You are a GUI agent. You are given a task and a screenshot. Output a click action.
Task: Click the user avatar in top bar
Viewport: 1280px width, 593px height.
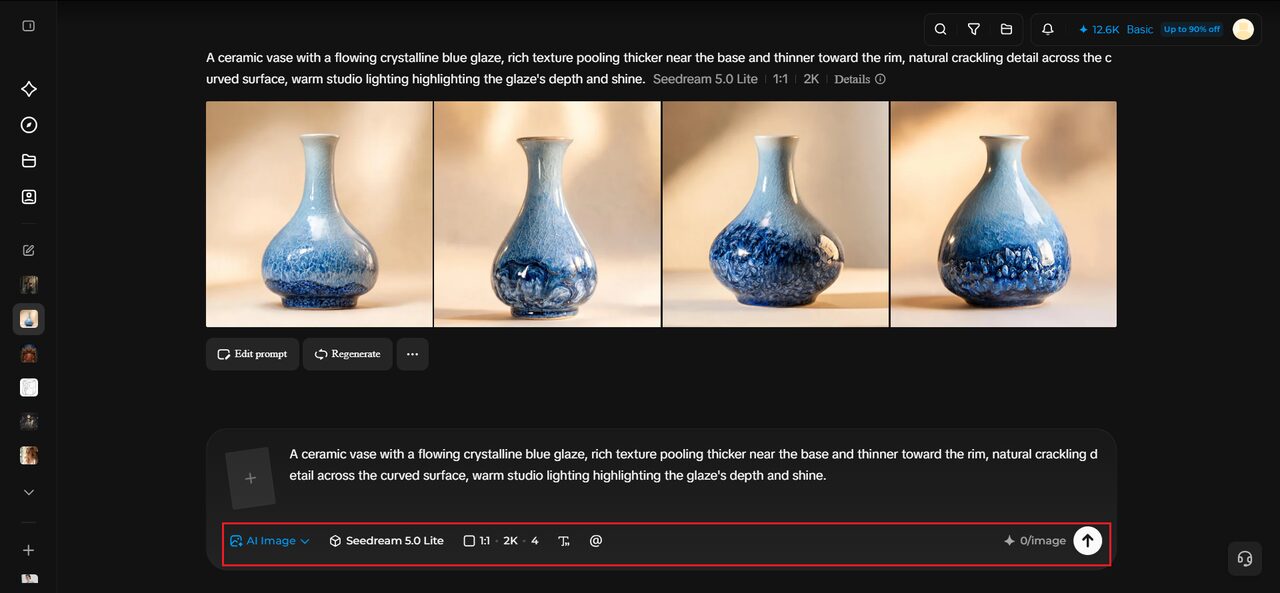(x=1243, y=29)
